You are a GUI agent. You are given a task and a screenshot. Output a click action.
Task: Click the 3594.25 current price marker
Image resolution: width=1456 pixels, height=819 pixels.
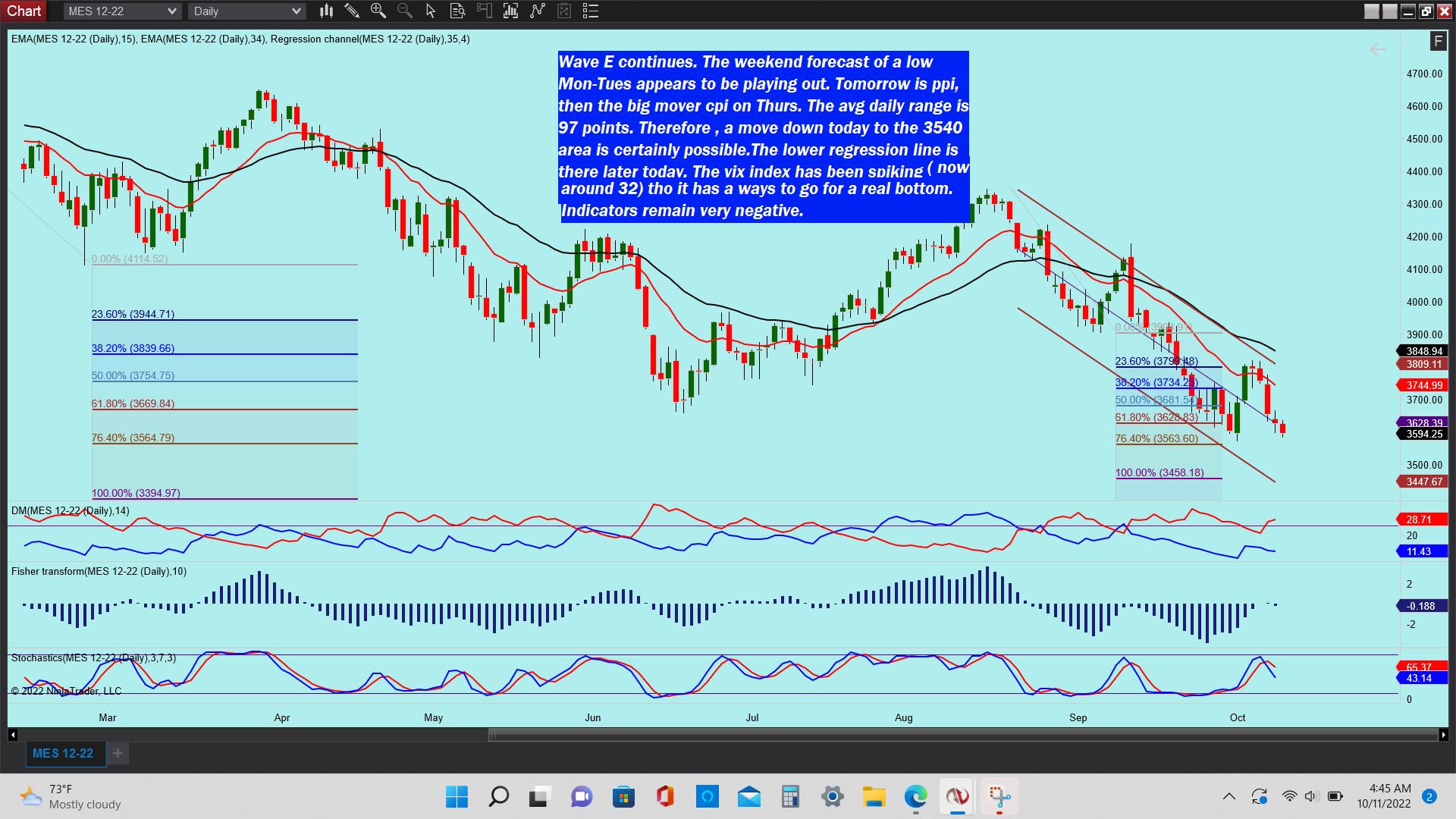click(1423, 434)
